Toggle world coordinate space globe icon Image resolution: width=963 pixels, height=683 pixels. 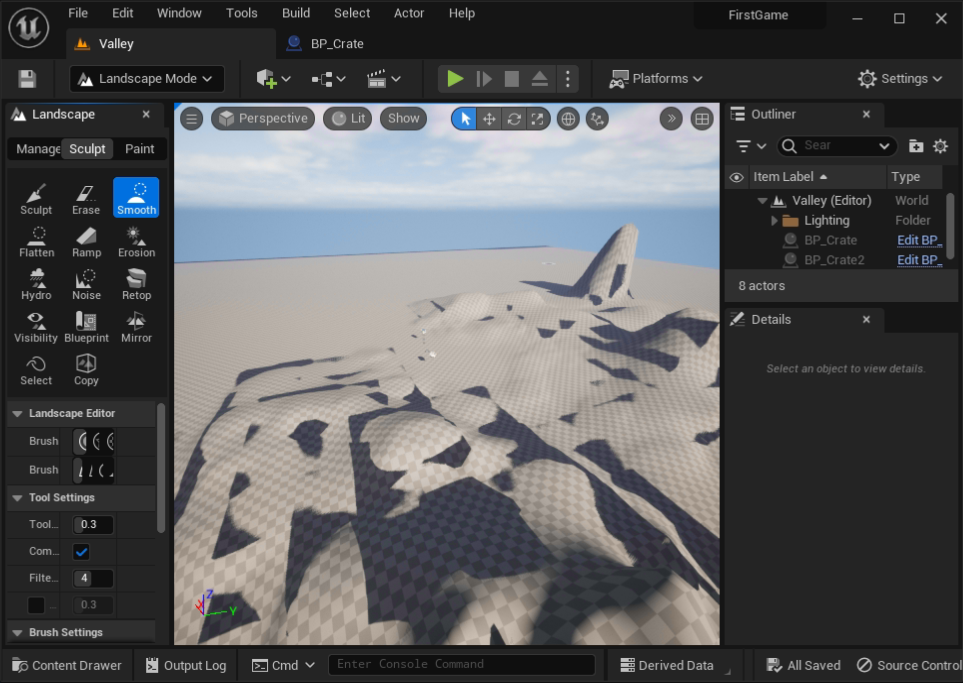(x=568, y=119)
